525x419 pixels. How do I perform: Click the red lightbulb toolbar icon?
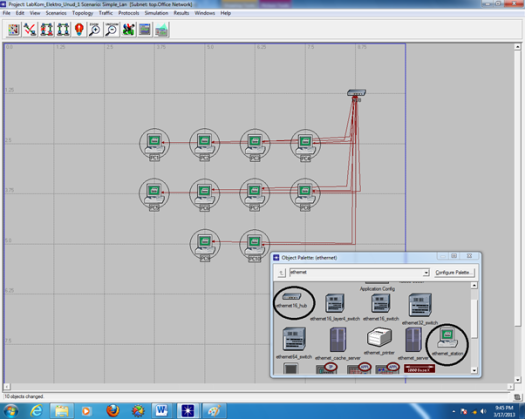79,30
